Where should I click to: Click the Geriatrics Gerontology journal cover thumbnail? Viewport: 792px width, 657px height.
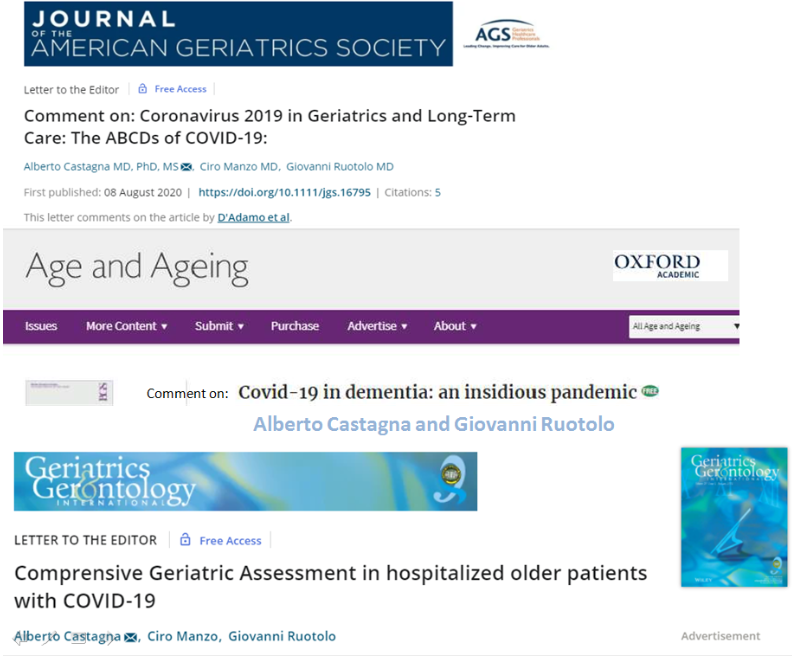pos(733,517)
